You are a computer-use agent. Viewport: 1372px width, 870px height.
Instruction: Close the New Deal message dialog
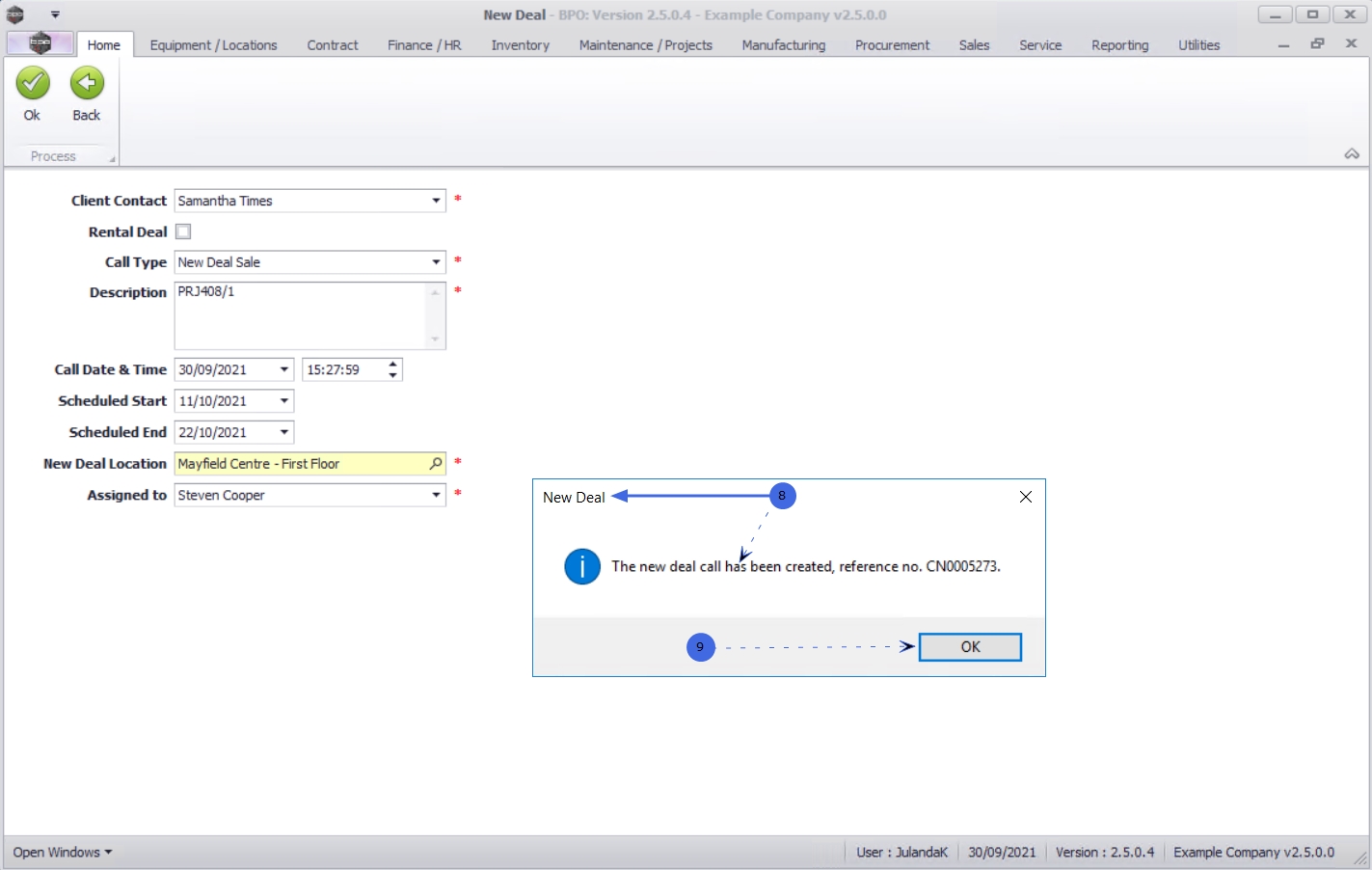click(x=1026, y=497)
